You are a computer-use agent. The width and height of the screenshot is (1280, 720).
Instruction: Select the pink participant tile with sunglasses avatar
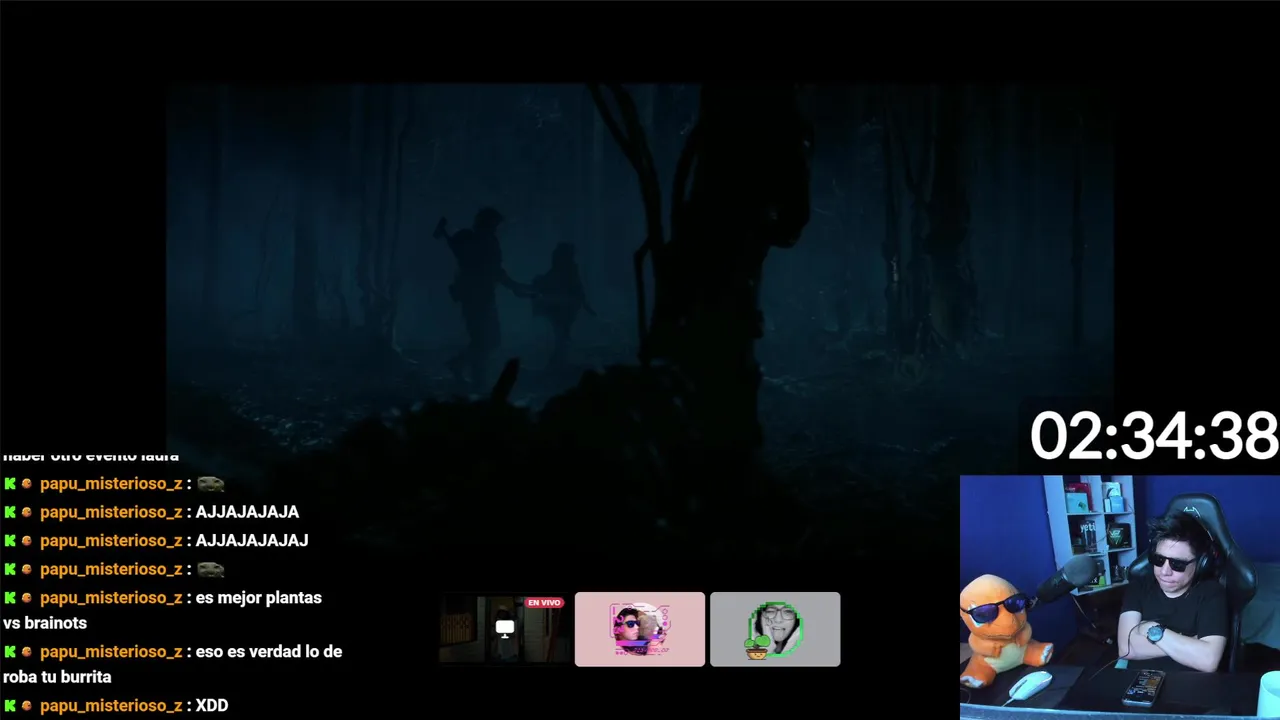640,629
